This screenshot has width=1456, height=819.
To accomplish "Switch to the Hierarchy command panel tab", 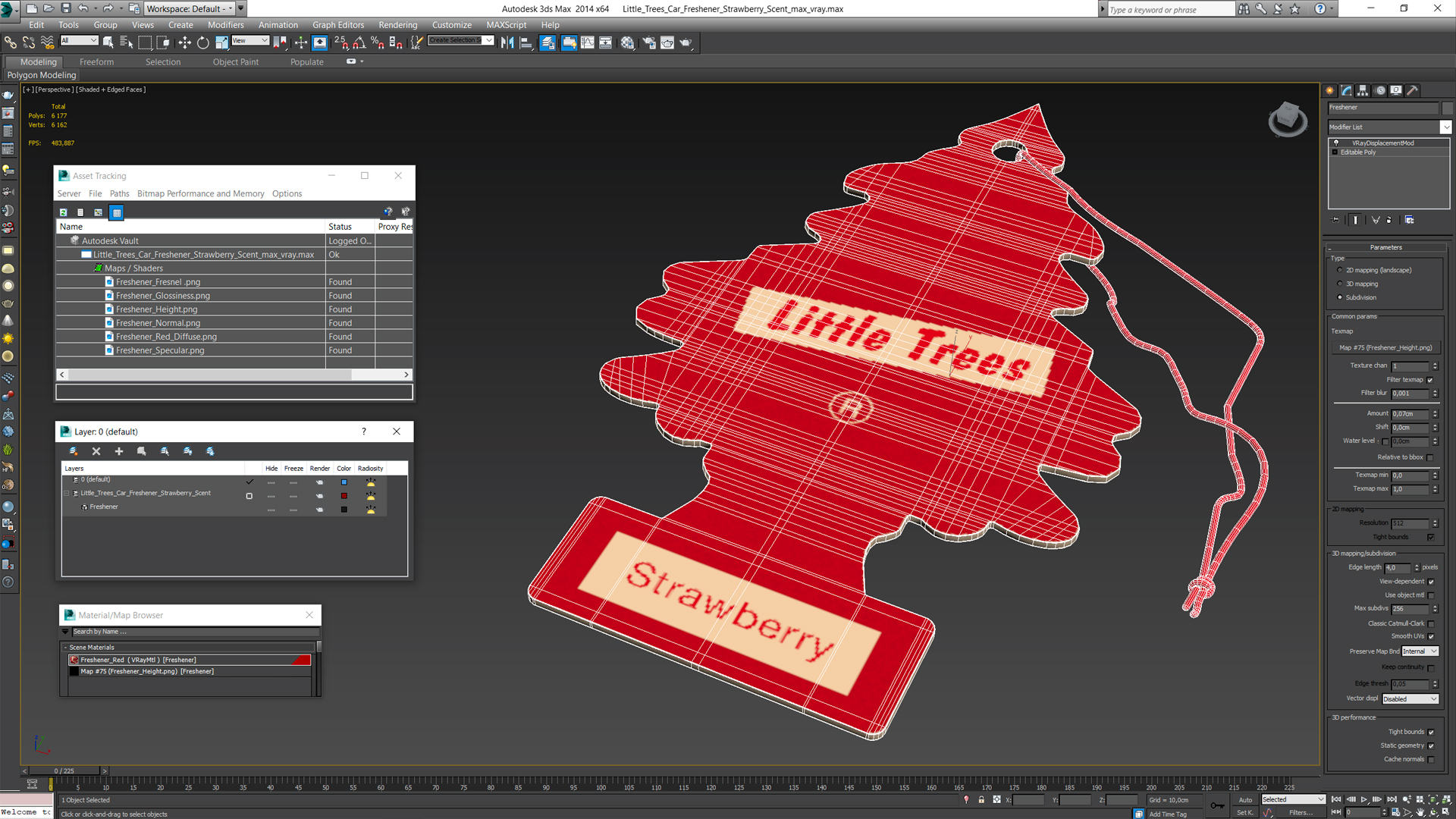I will pyautogui.click(x=1363, y=90).
